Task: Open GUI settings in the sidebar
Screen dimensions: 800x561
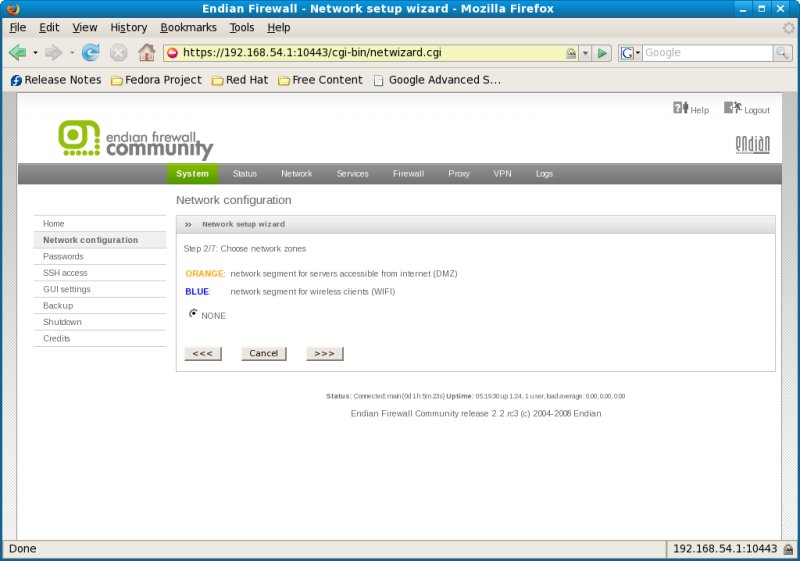Action: coord(100,289)
